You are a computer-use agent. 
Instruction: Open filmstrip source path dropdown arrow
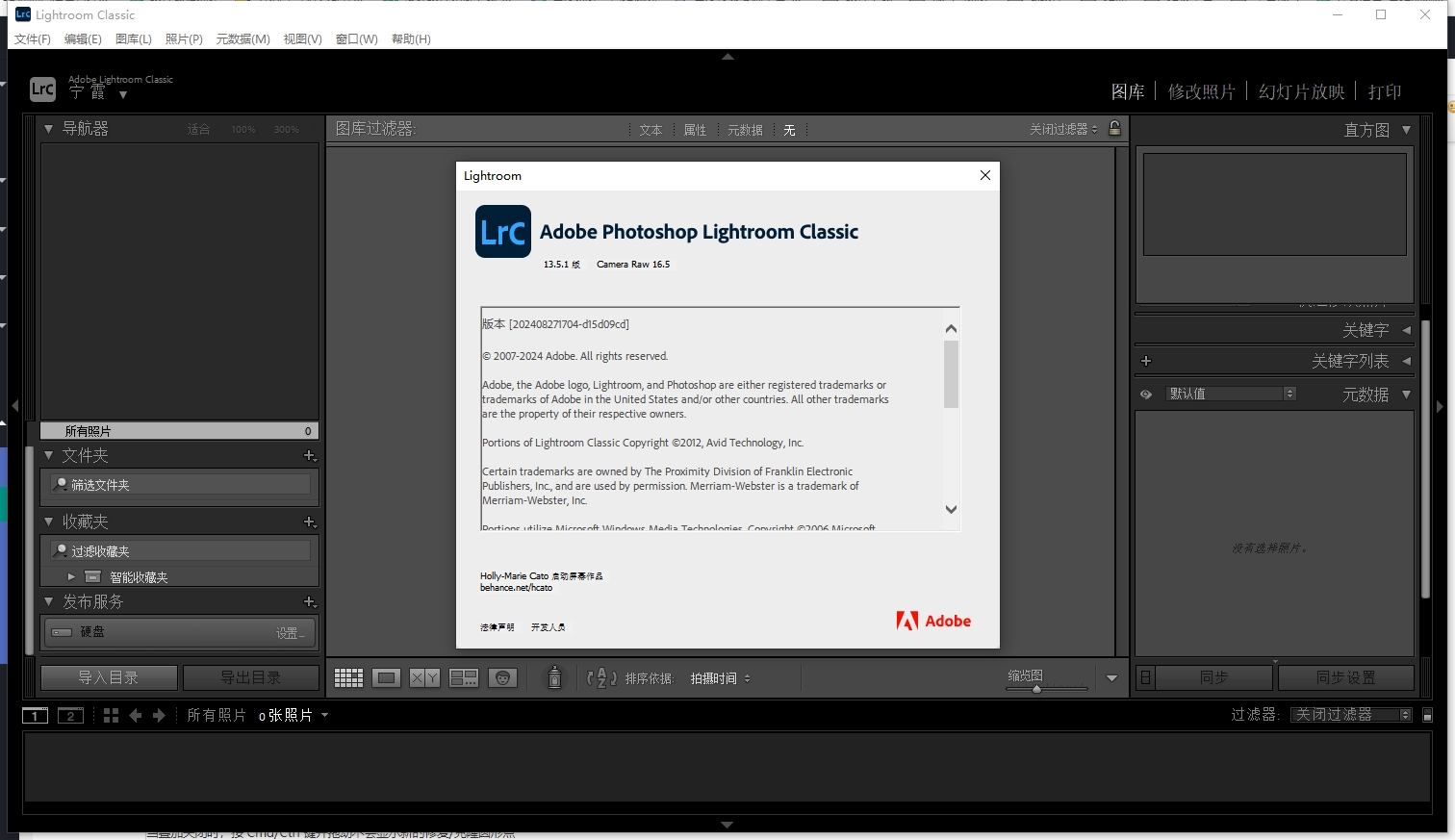click(324, 715)
